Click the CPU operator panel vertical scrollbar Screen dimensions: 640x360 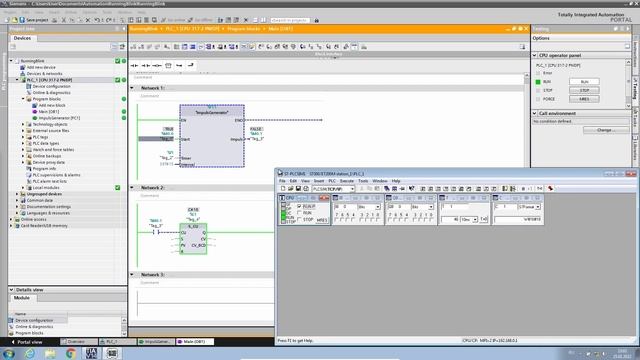pyautogui.click(x=628, y=84)
